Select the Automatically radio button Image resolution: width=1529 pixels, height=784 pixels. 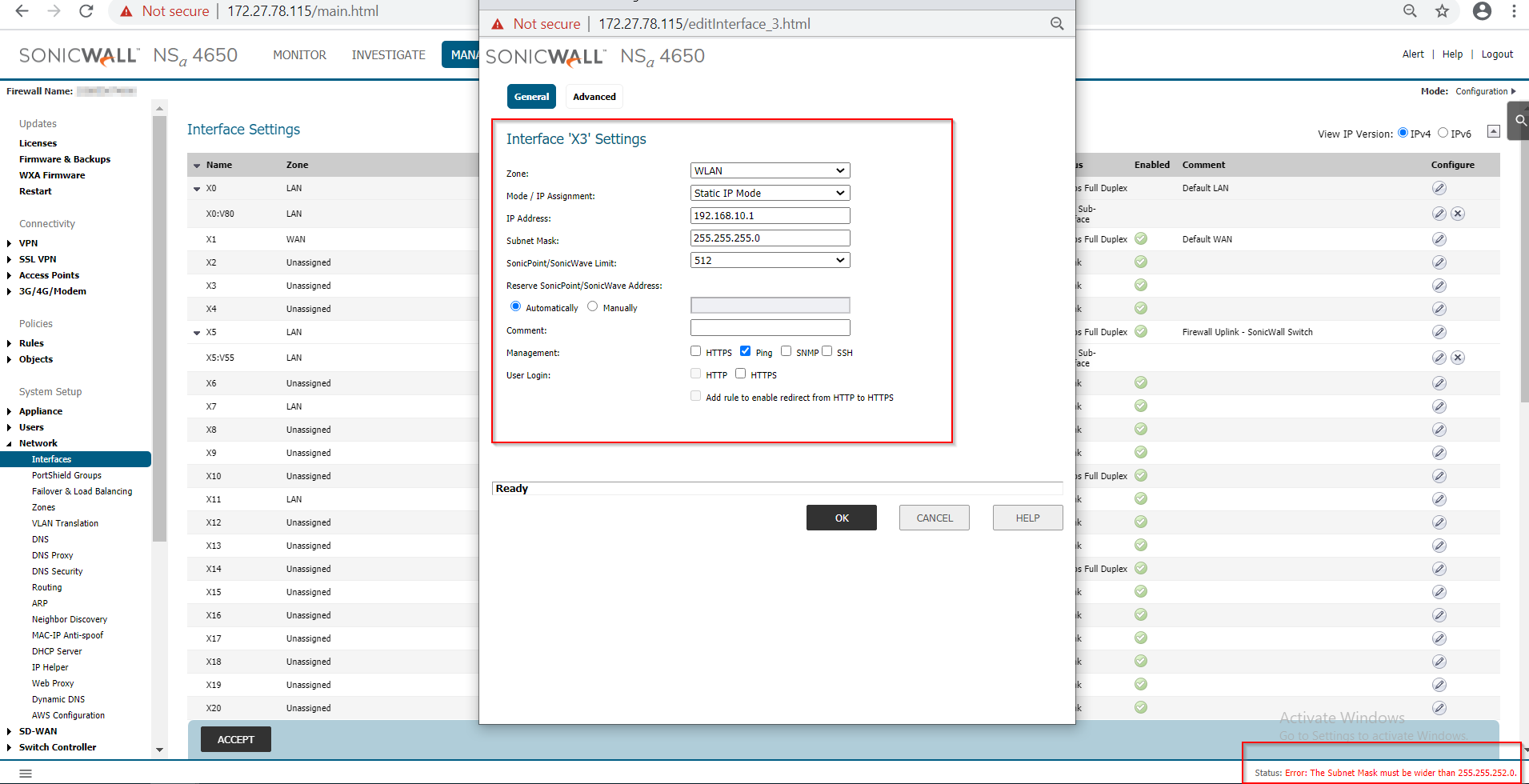pos(515,306)
